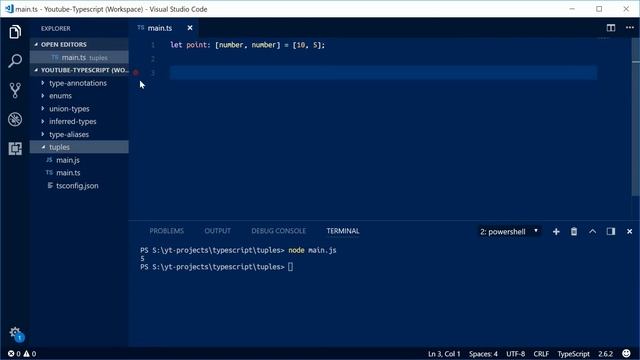This screenshot has width=640, height=360.
Task: Click Spaces: 4 indentation setting
Action: coord(483,354)
